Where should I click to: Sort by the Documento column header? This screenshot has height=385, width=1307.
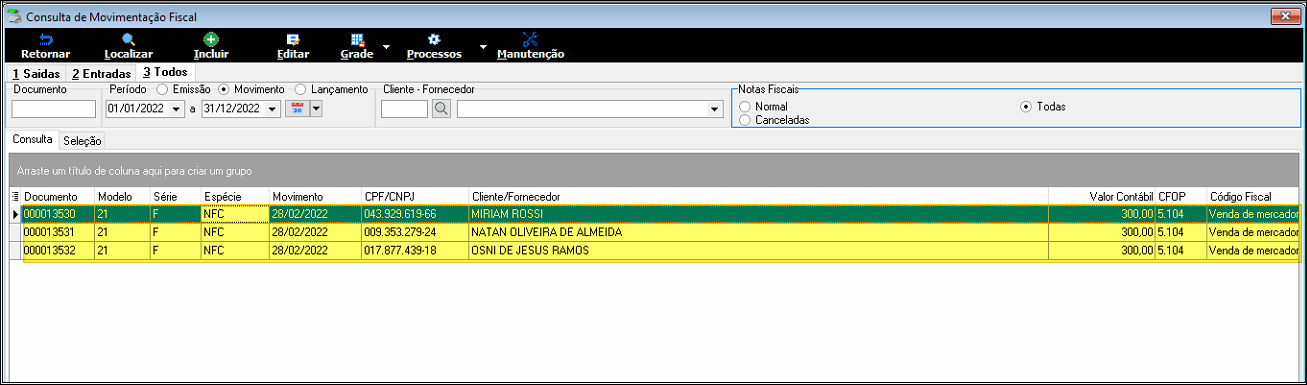click(x=58, y=196)
